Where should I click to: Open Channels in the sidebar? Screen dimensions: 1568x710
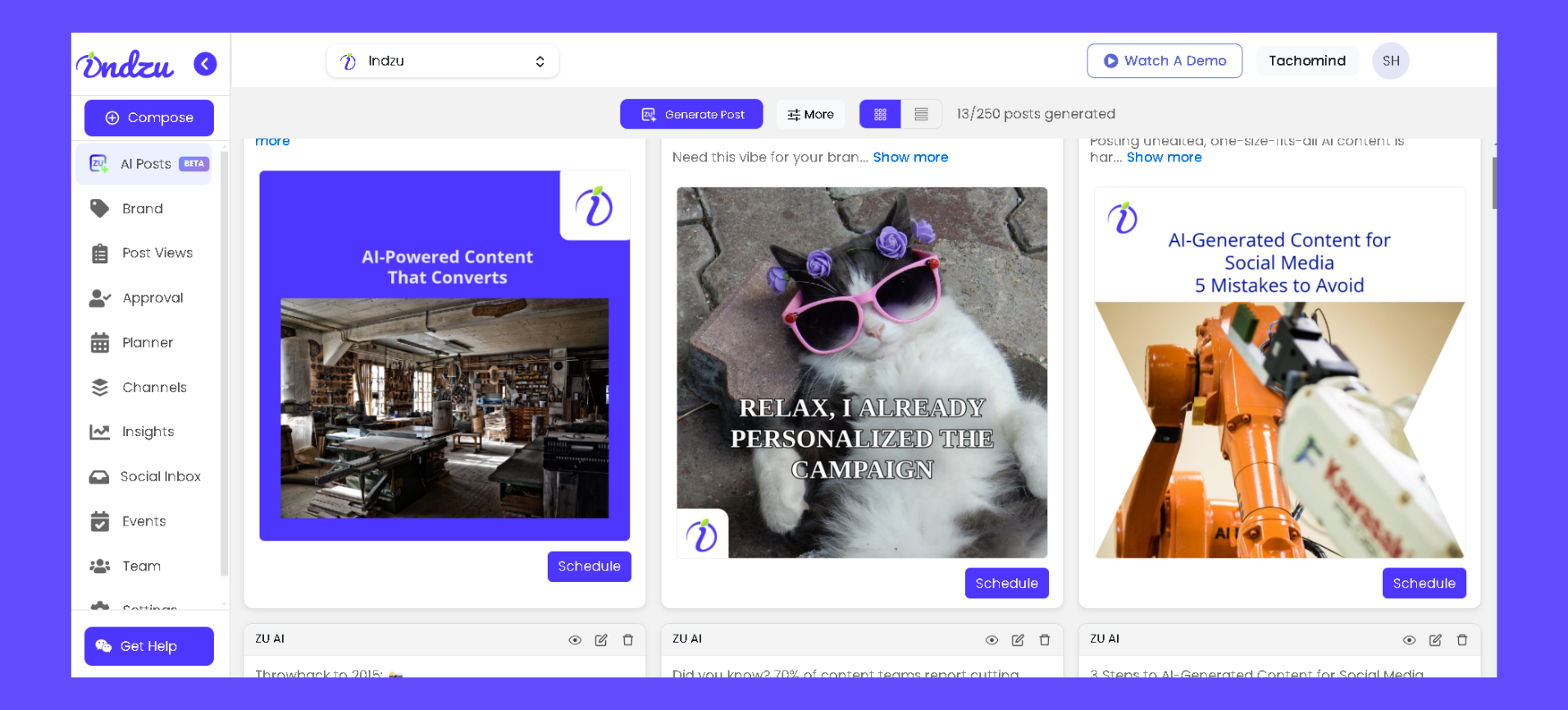[x=154, y=388]
